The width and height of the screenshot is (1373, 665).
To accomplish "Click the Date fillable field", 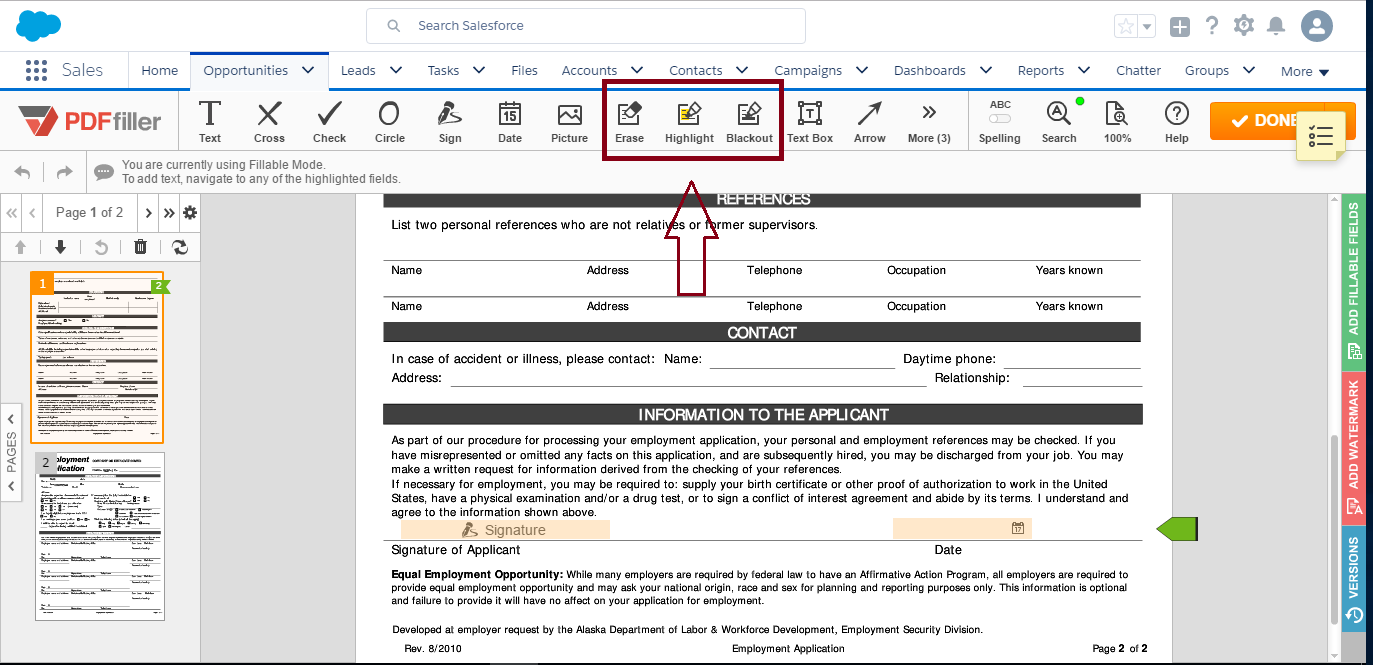I will click(962, 529).
